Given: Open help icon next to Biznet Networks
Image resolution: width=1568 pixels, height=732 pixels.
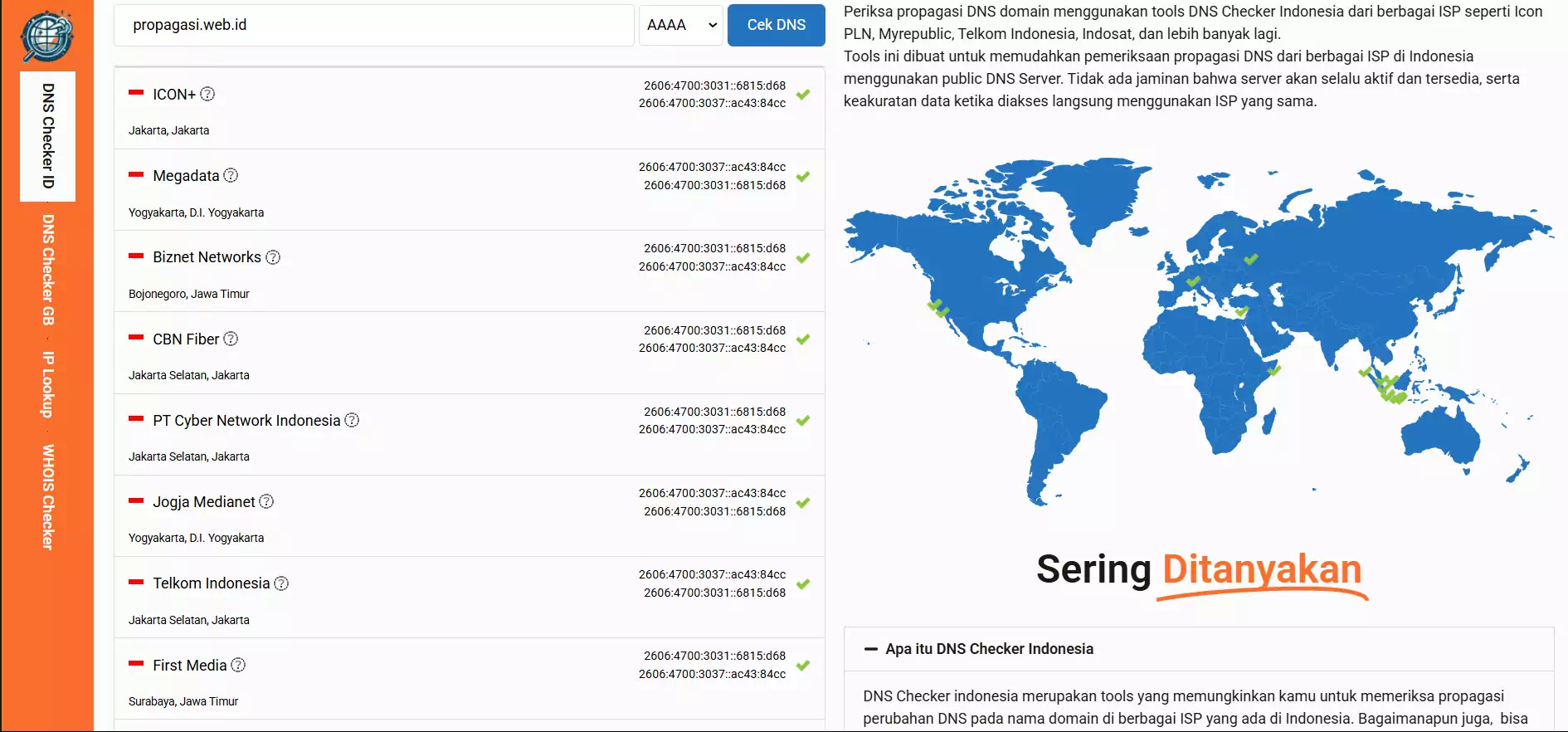Looking at the screenshot, I should 273,257.
